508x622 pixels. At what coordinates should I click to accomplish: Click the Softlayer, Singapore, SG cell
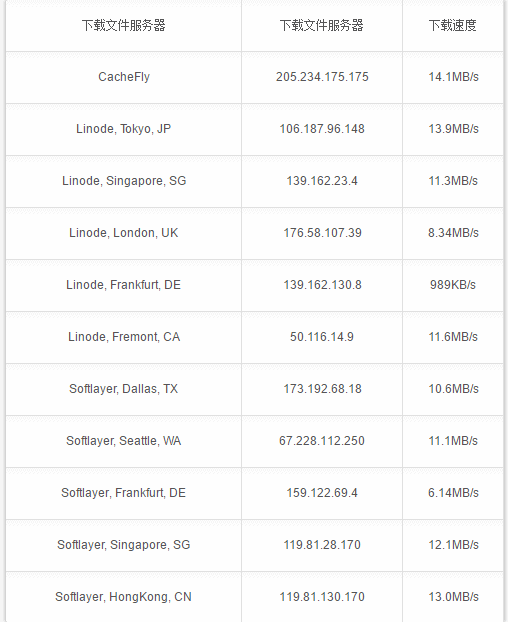[x=124, y=545]
